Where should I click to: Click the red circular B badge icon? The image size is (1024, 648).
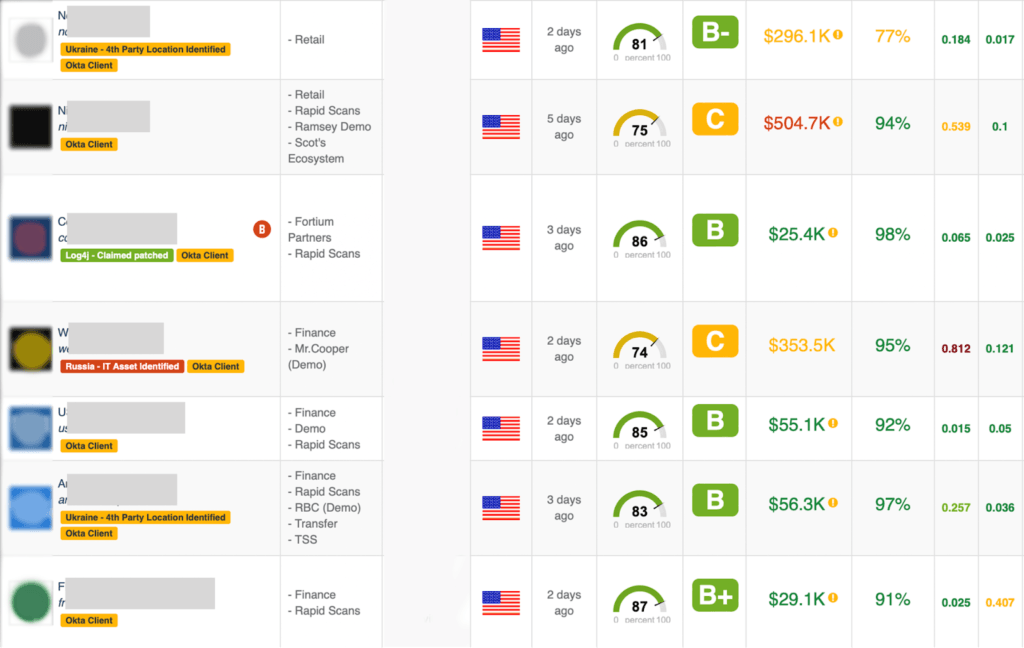click(262, 229)
